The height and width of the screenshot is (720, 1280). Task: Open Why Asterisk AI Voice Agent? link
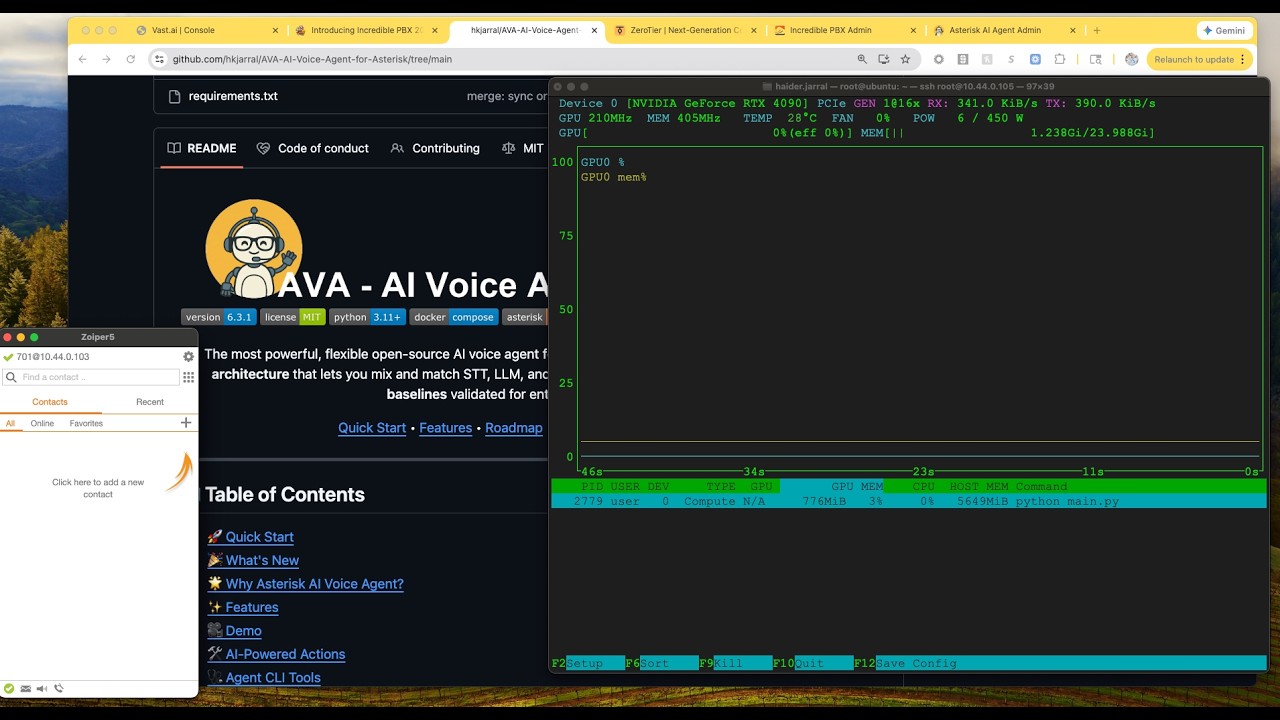pyautogui.click(x=314, y=584)
